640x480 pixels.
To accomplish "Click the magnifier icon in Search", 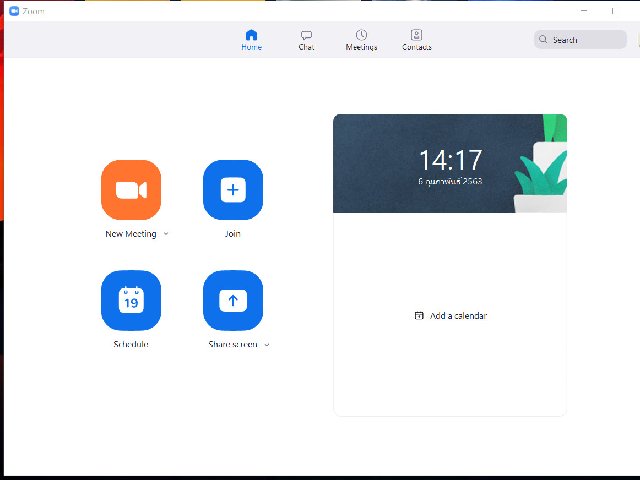I will (x=543, y=39).
